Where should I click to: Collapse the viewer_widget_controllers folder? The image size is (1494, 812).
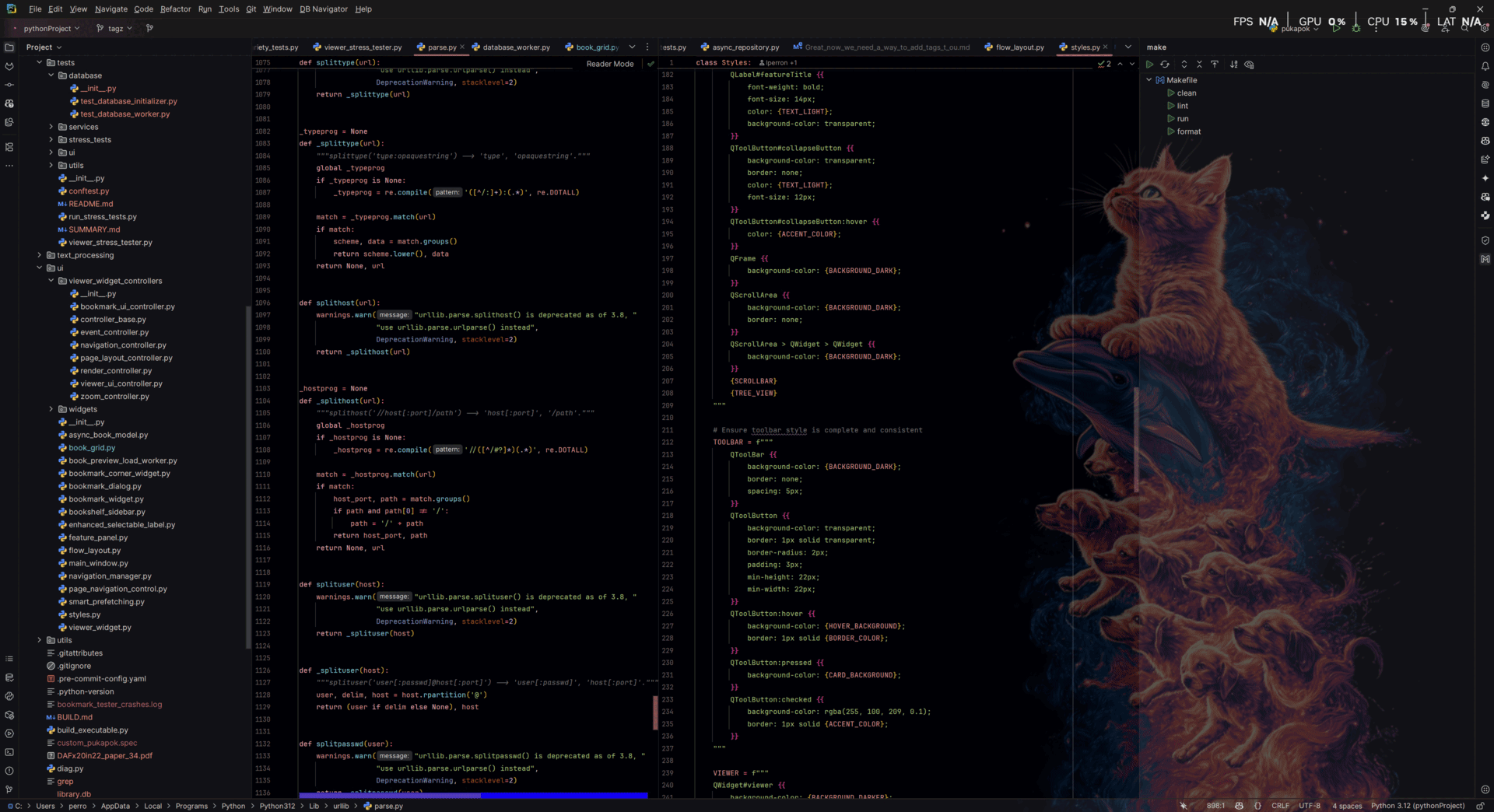pos(51,281)
